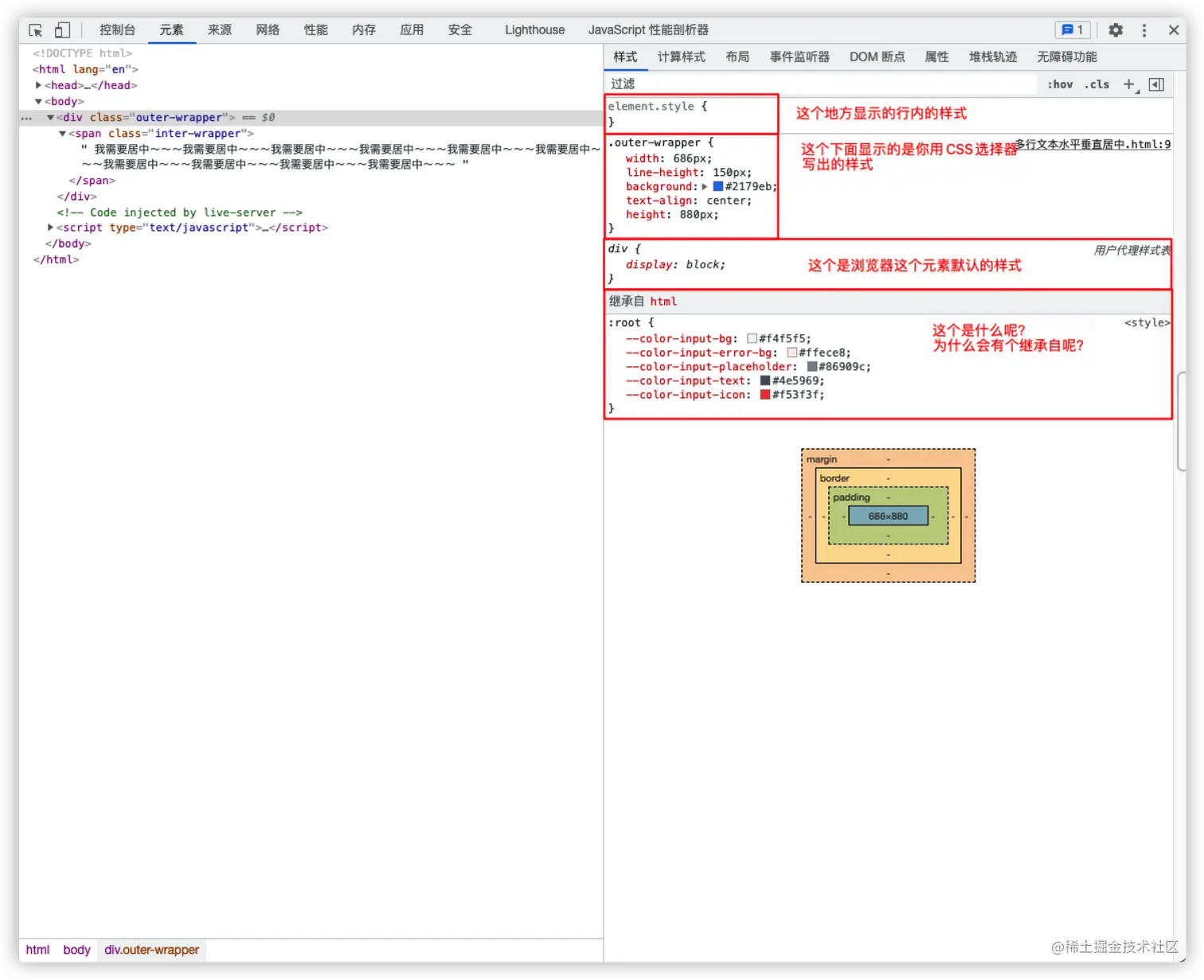Open the 属性 sub-tab
The width and height of the screenshot is (1204, 980).
937,57
